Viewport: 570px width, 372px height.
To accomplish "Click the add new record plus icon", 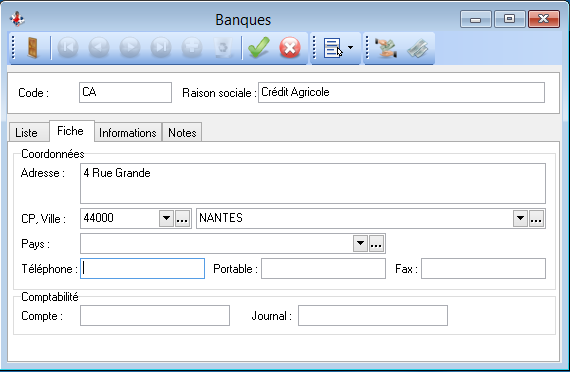I will [x=192, y=48].
